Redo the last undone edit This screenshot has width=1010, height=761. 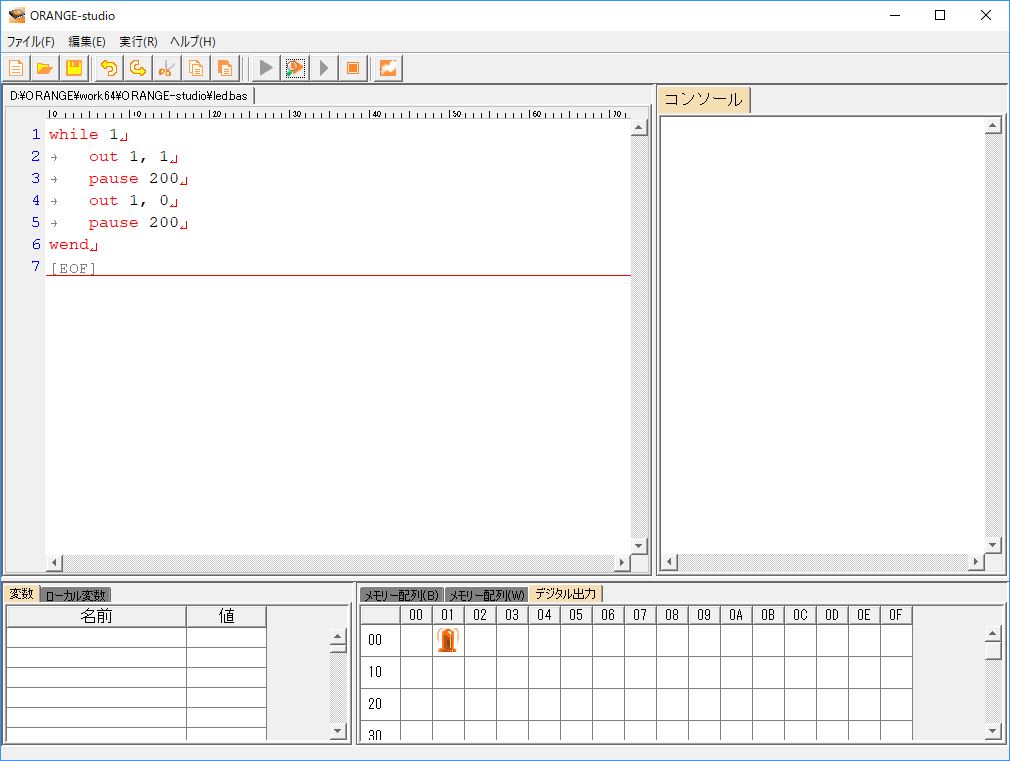coord(138,68)
